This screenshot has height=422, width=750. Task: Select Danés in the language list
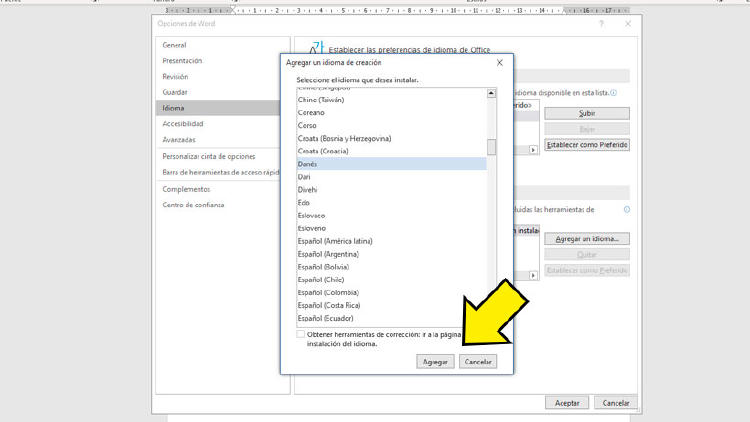390,162
